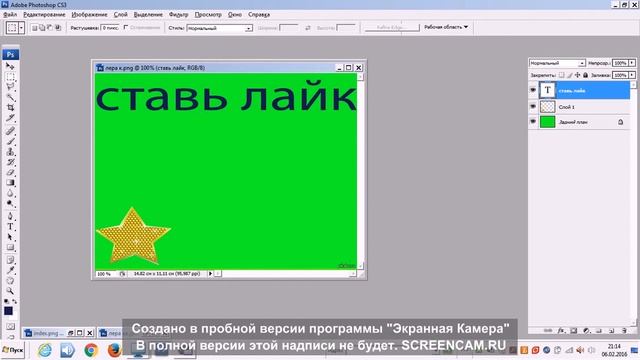
Task: Select the Dodge tool
Action: point(10,203)
